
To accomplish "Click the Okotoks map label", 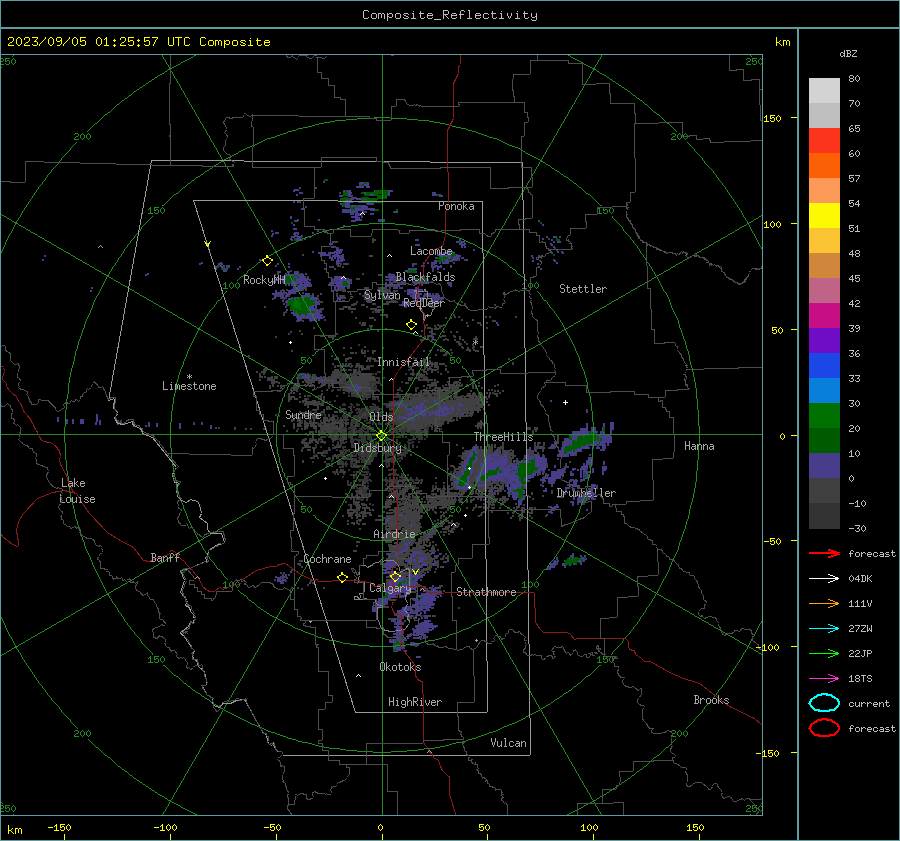I will click(400, 667).
